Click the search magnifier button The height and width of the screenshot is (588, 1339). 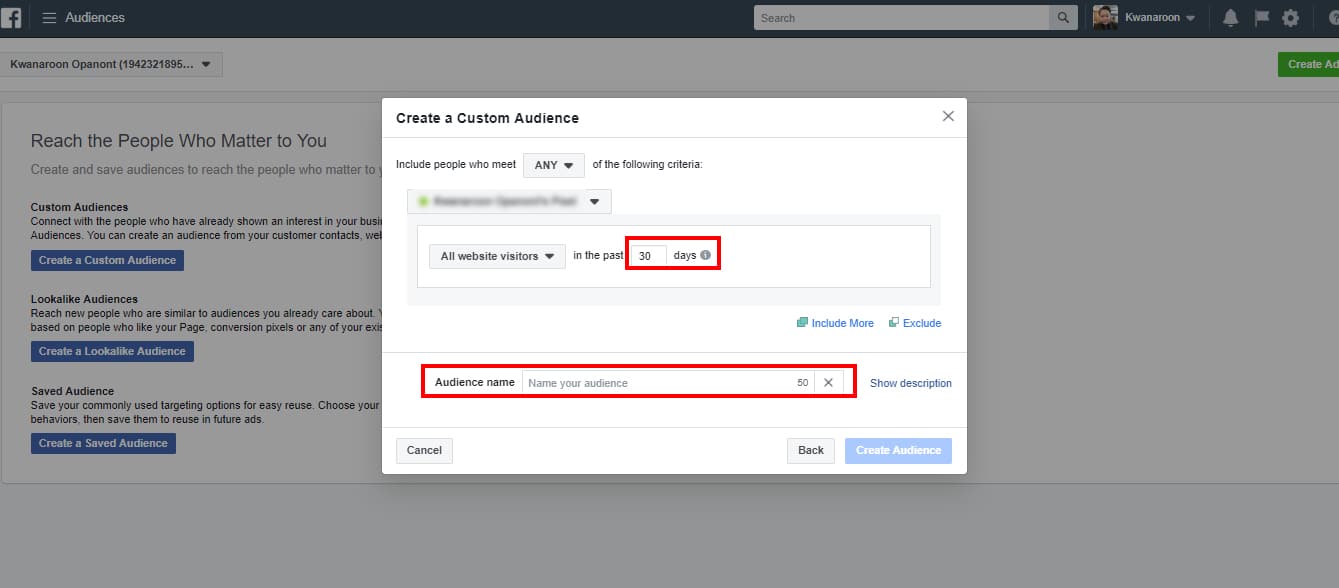point(1063,18)
